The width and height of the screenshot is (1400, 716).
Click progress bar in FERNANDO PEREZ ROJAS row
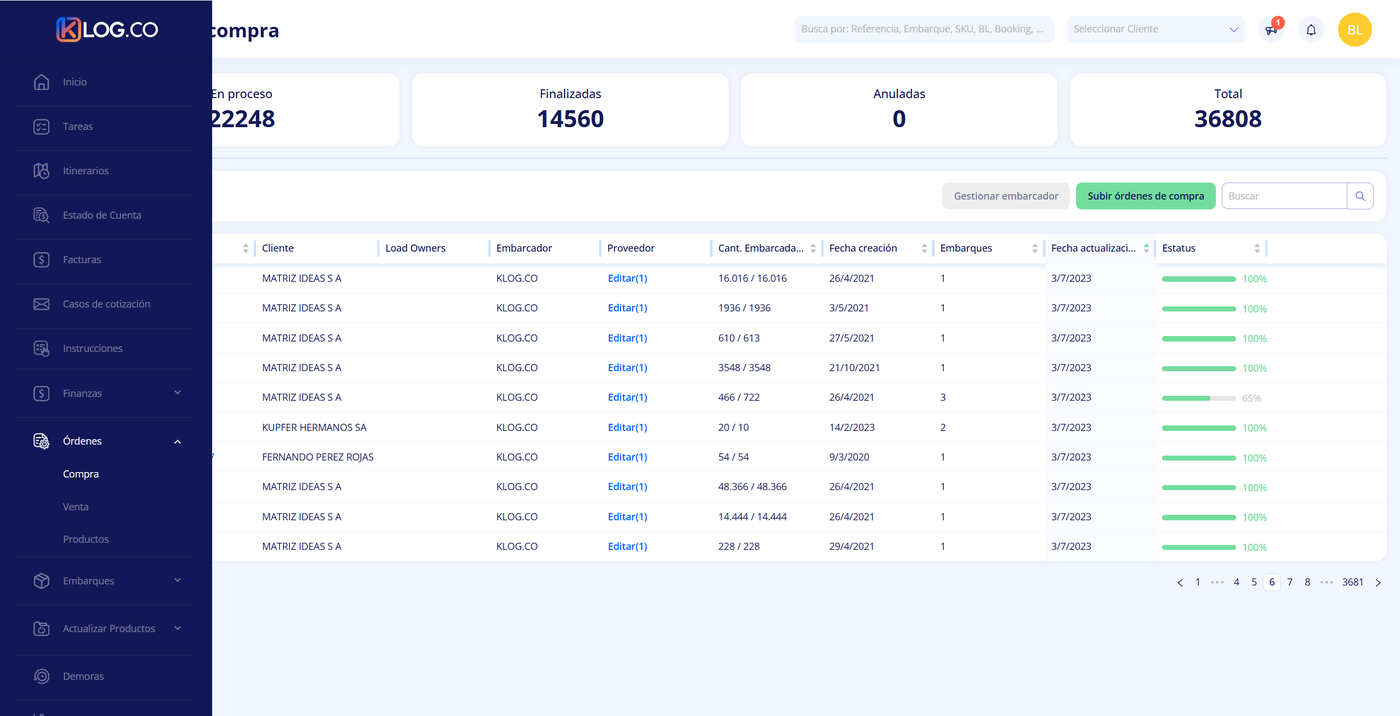pos(1199,458)
